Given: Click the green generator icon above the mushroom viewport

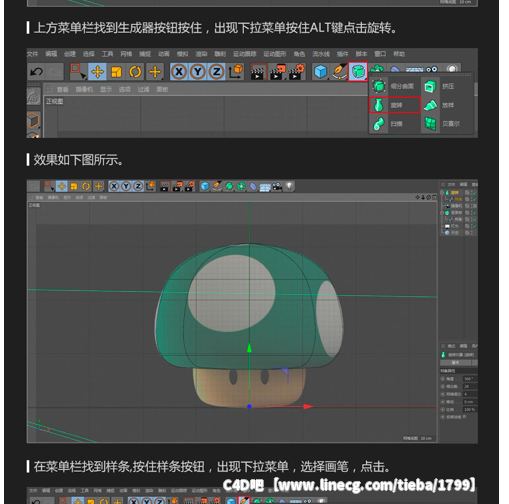Looking at the screenshot, I should point(229,186).
